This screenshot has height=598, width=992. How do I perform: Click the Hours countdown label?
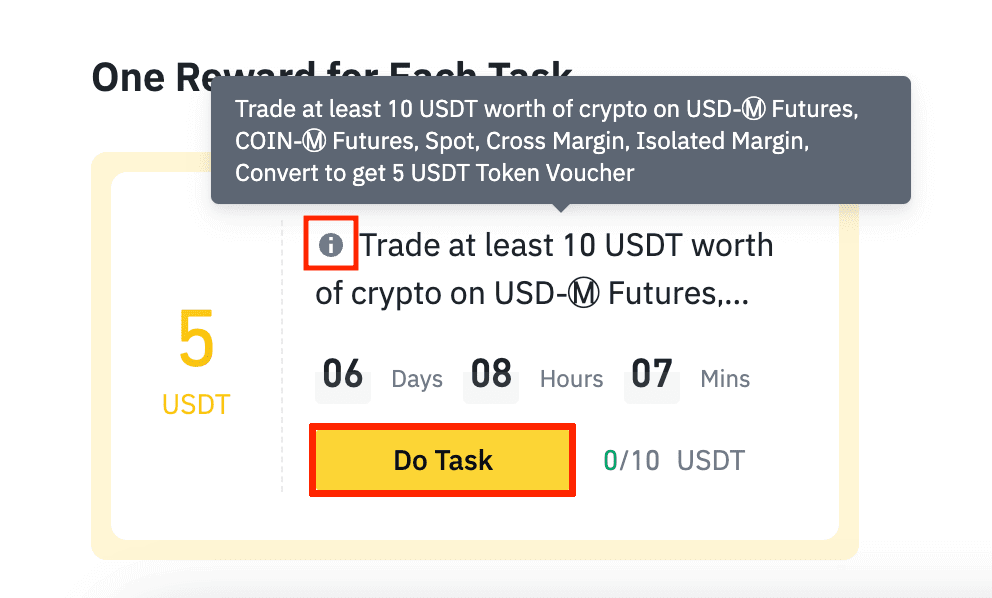pos(571,379)
